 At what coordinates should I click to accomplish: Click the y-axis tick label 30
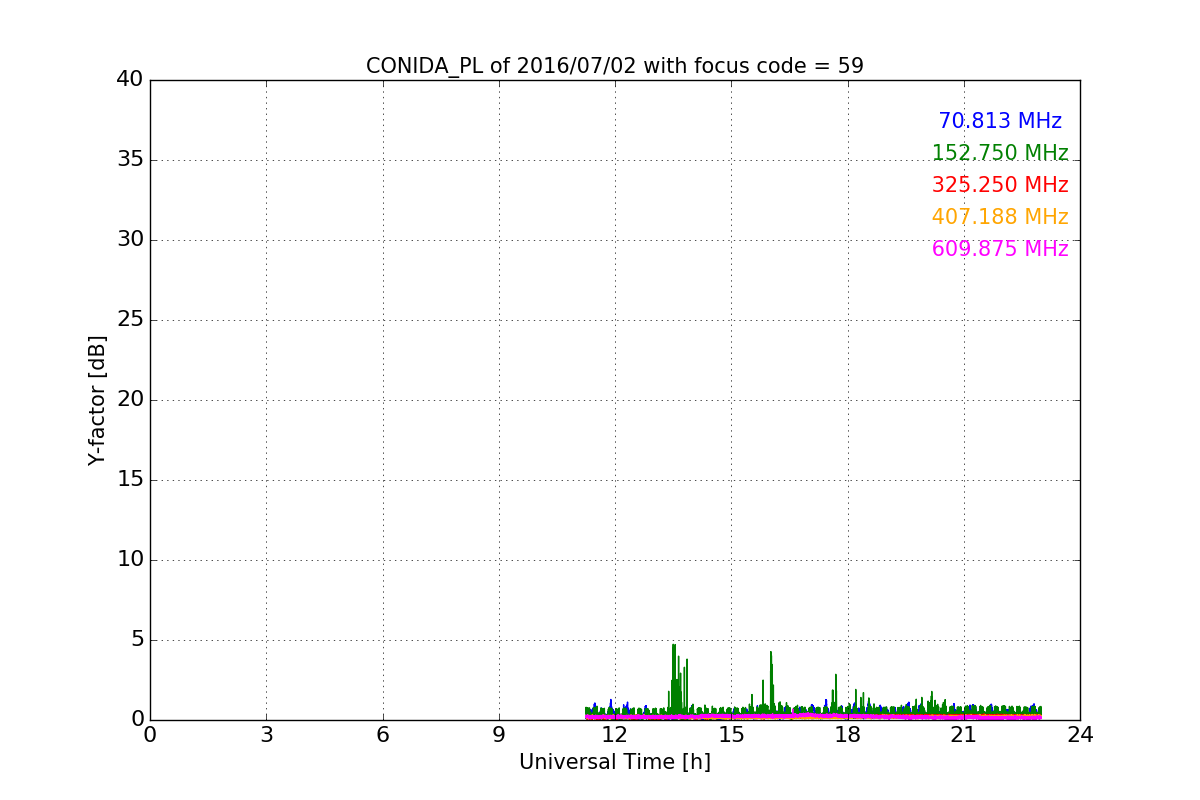[130, 239]
